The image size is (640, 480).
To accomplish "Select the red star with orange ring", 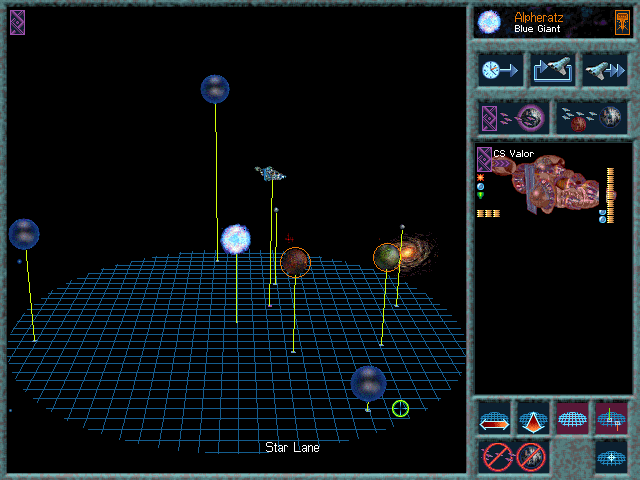I will pyautogui.click(x=296, y=262).
